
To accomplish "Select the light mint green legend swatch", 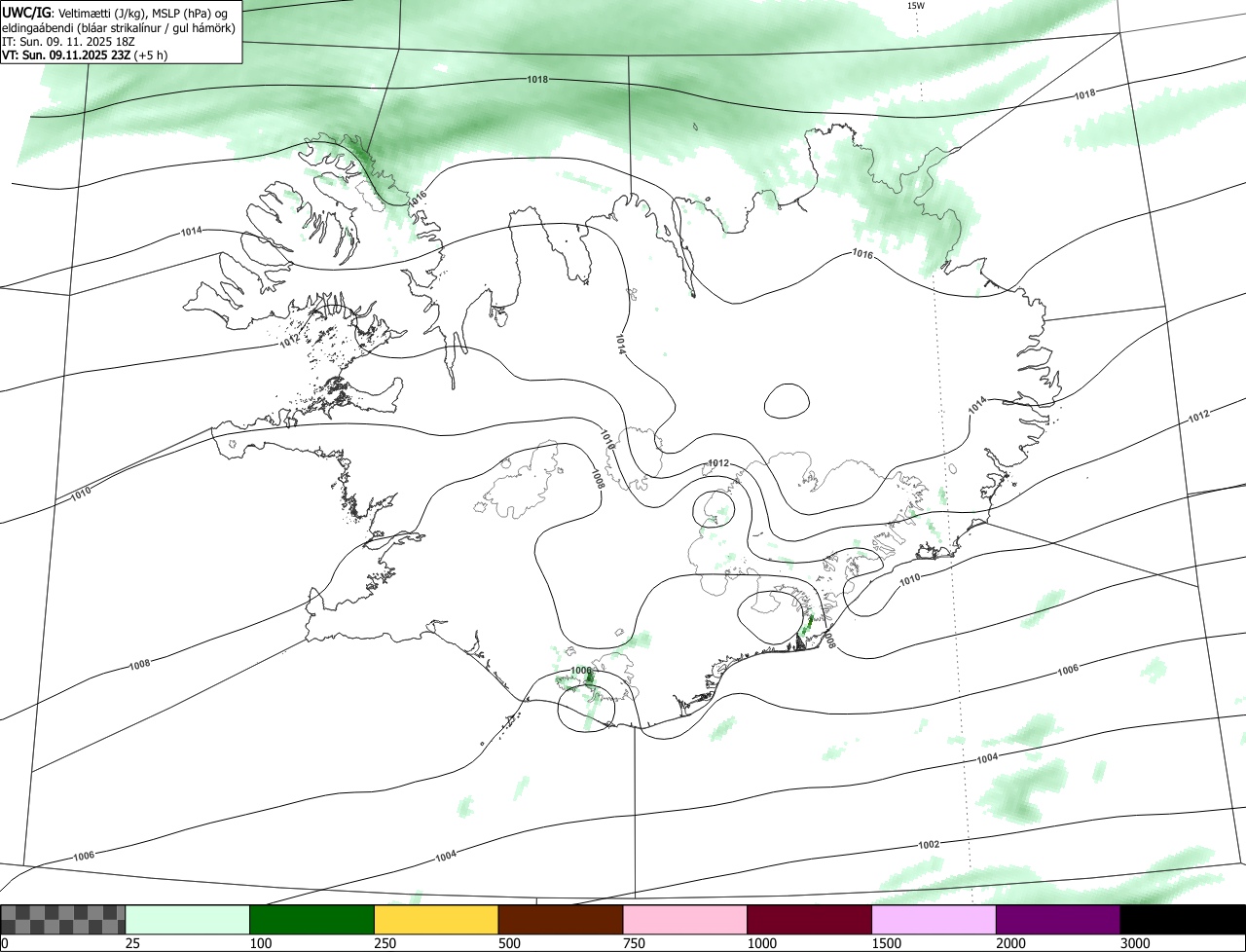I will (x=188, y=919).
